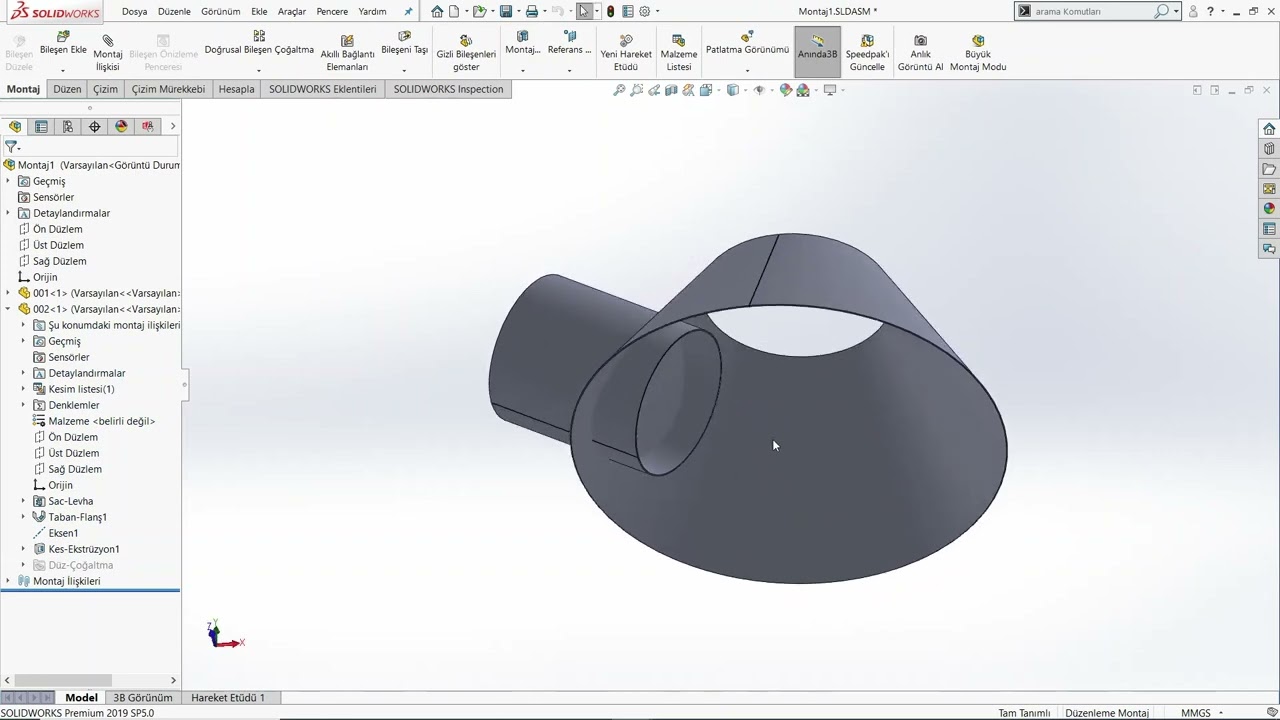Open the ConfigurationManager tab icon
The image size is (1280, 720).
tap(68, 126)
